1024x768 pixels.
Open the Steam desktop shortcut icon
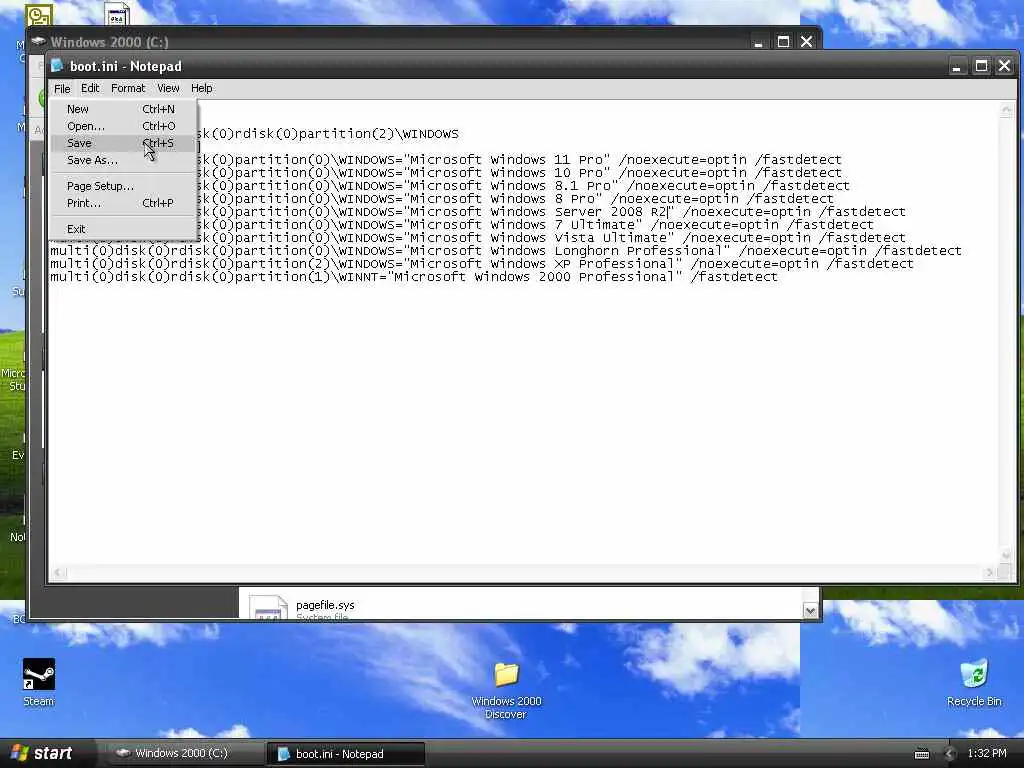pos(39,675)
